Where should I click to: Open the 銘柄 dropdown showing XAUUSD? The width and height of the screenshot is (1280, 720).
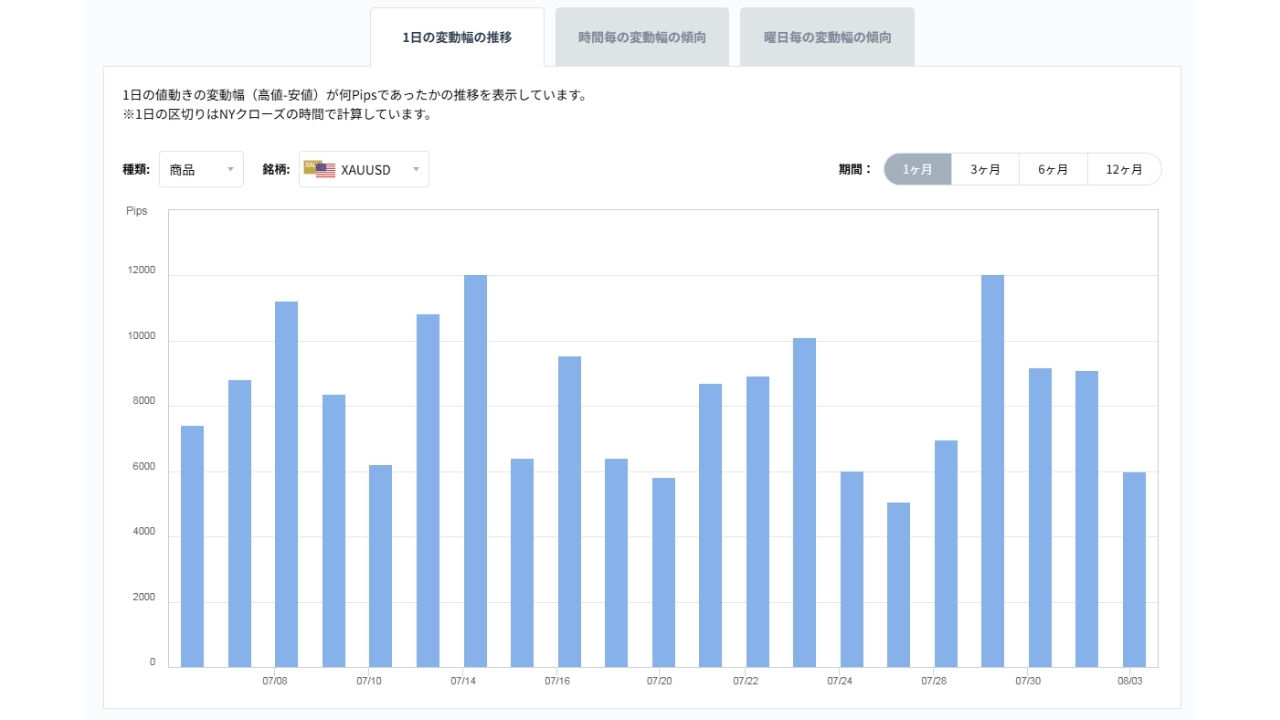(x=364, y=169)
